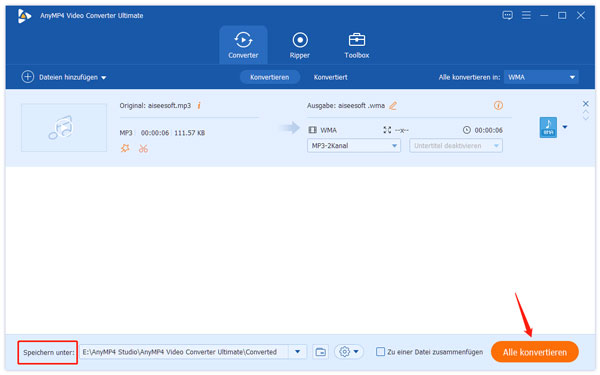600x375 pixels.
Task: Open the Alle konvertieren in WMA dropdown
Action: click(541, 77)
